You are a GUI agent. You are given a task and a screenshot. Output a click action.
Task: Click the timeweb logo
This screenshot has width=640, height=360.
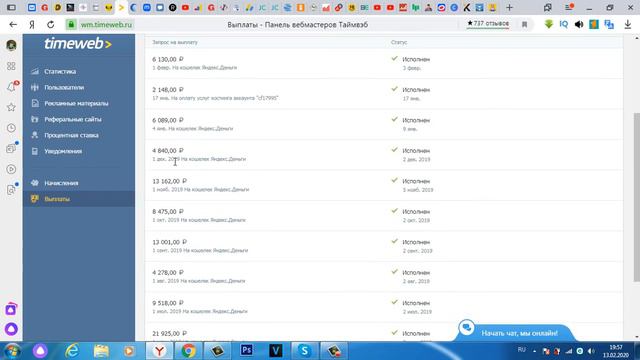(78, 43)
